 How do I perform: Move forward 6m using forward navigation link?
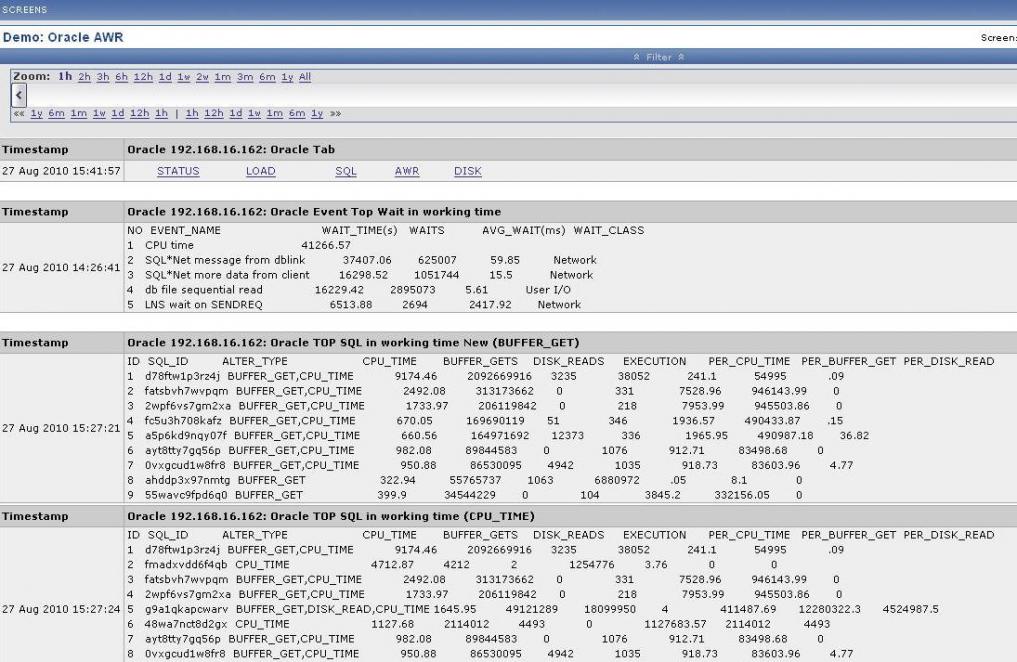click(297, 113)
